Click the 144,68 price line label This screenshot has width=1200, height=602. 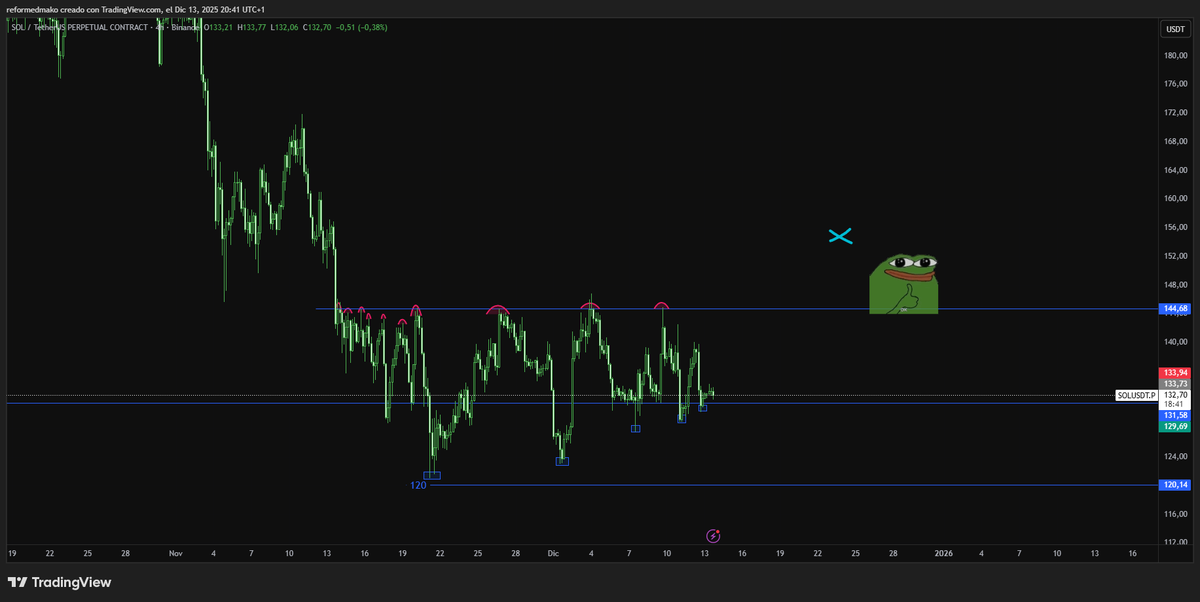pos(1174,309)
